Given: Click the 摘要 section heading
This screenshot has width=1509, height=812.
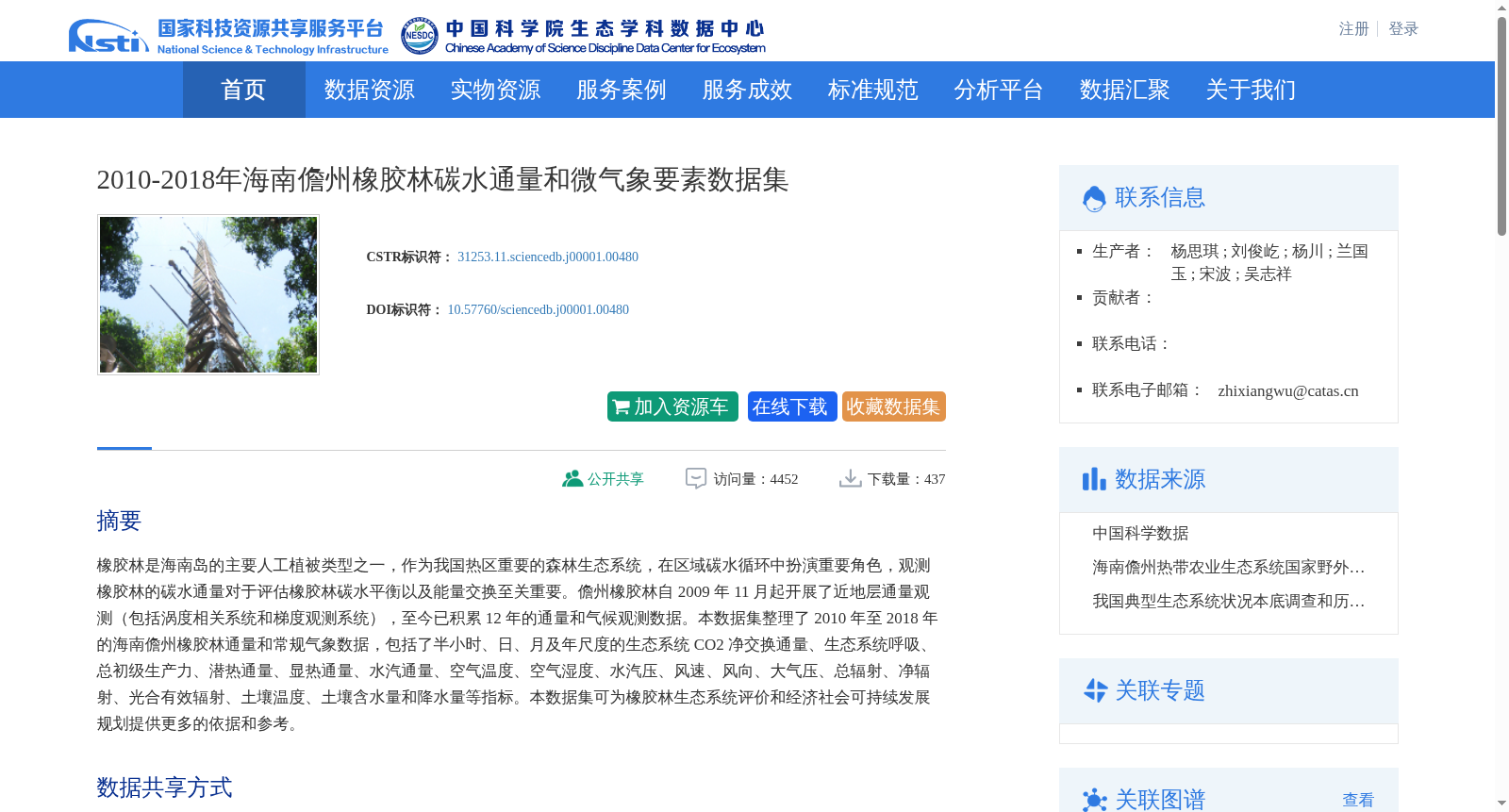Looking at the screenshot, I should 119,521.
